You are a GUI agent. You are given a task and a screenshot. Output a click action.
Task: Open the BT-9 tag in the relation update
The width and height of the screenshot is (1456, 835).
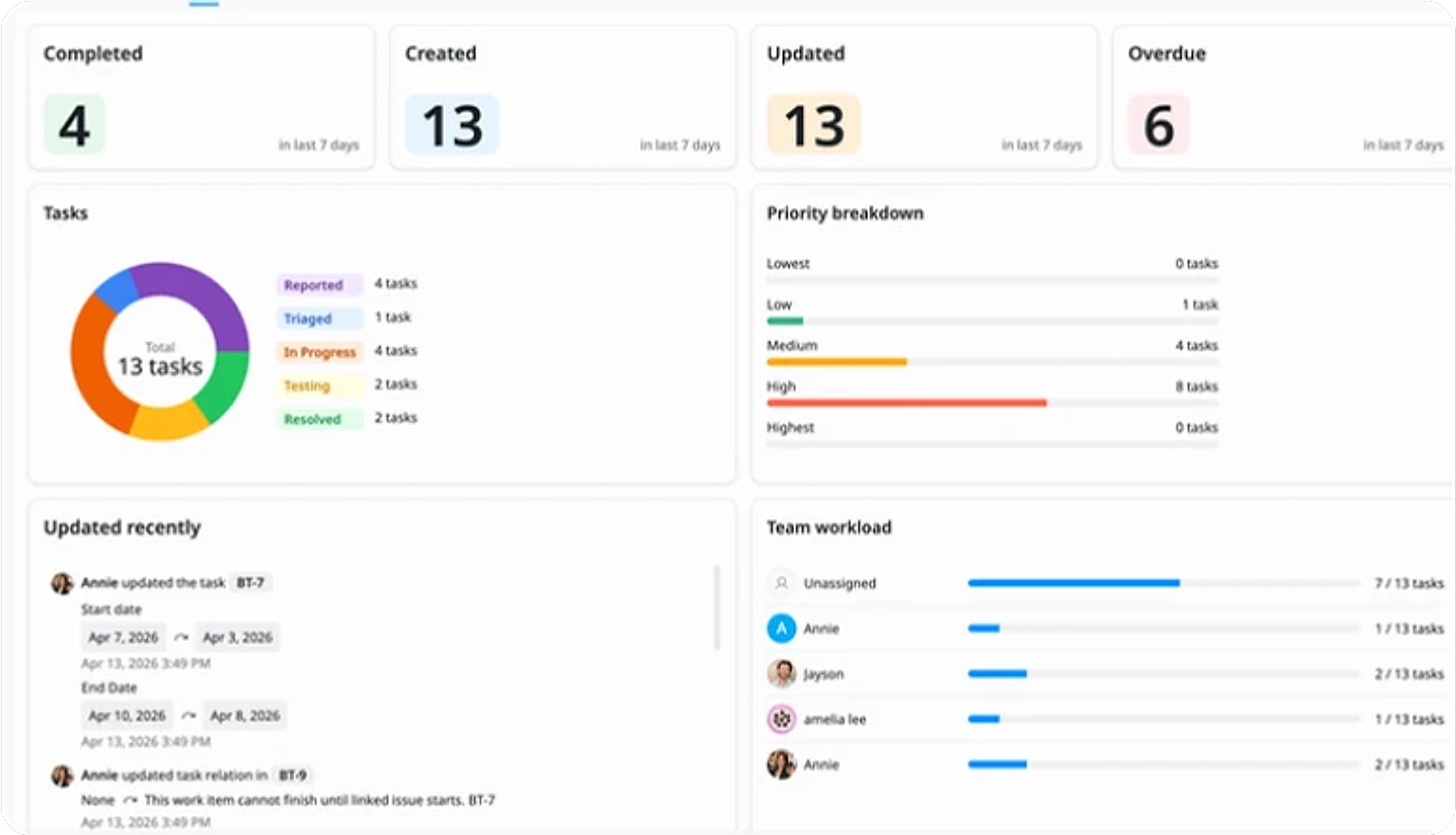click(293, 775)
